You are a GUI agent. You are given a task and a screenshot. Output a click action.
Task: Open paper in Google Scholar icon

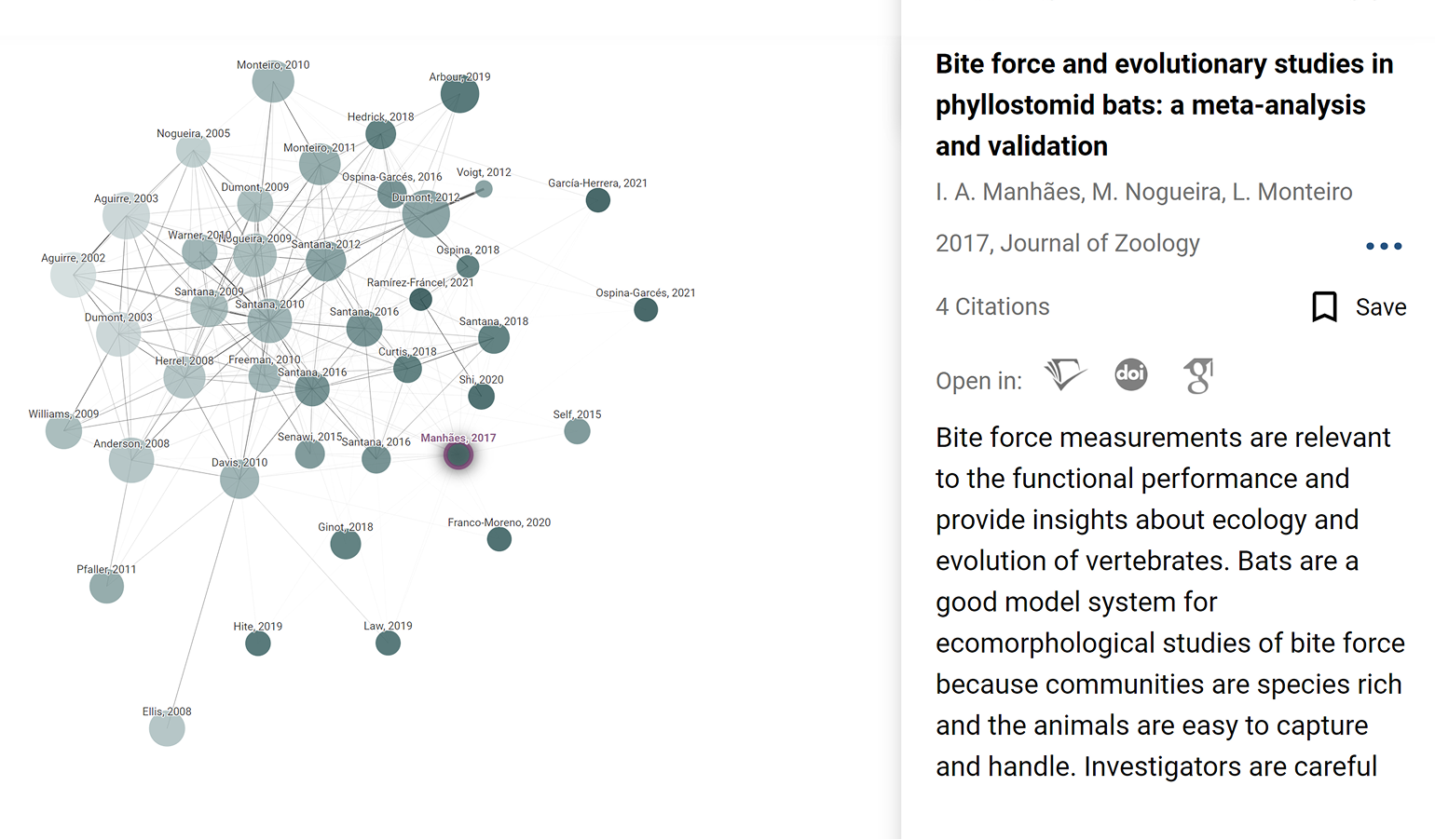1198,376
